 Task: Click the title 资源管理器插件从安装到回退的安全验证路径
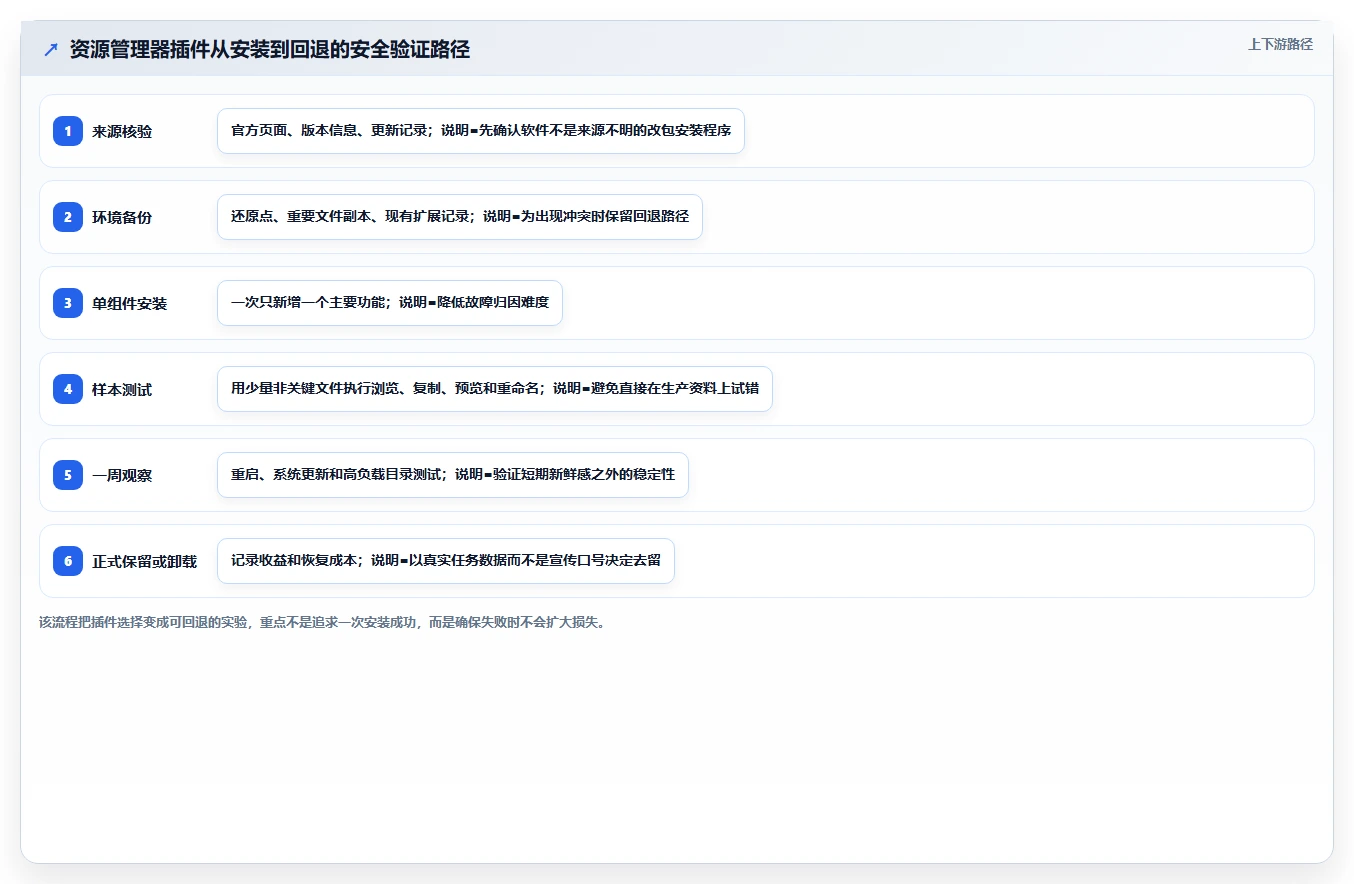pos(270,50)
